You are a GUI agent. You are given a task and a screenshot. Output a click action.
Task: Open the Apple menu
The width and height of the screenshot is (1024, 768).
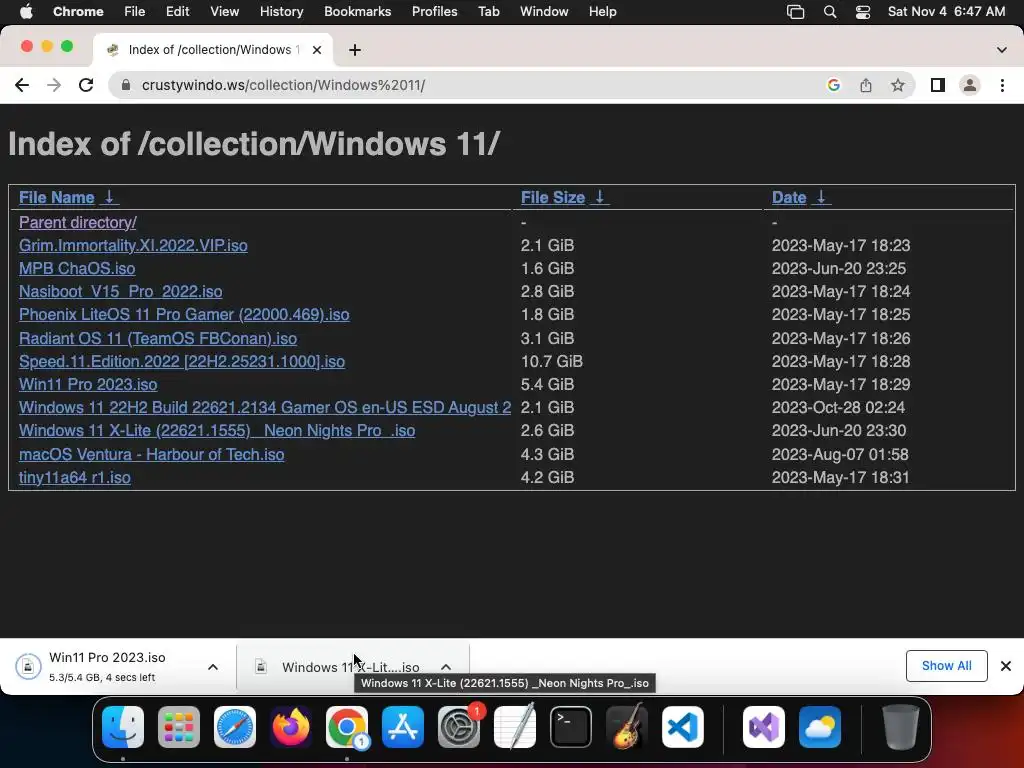coord(26,12)
